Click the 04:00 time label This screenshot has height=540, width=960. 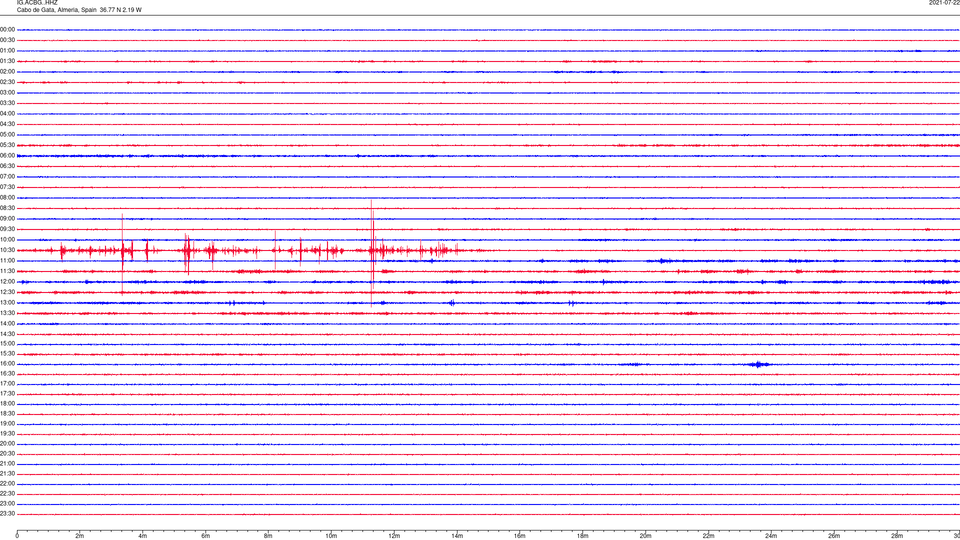coord(7,114)
